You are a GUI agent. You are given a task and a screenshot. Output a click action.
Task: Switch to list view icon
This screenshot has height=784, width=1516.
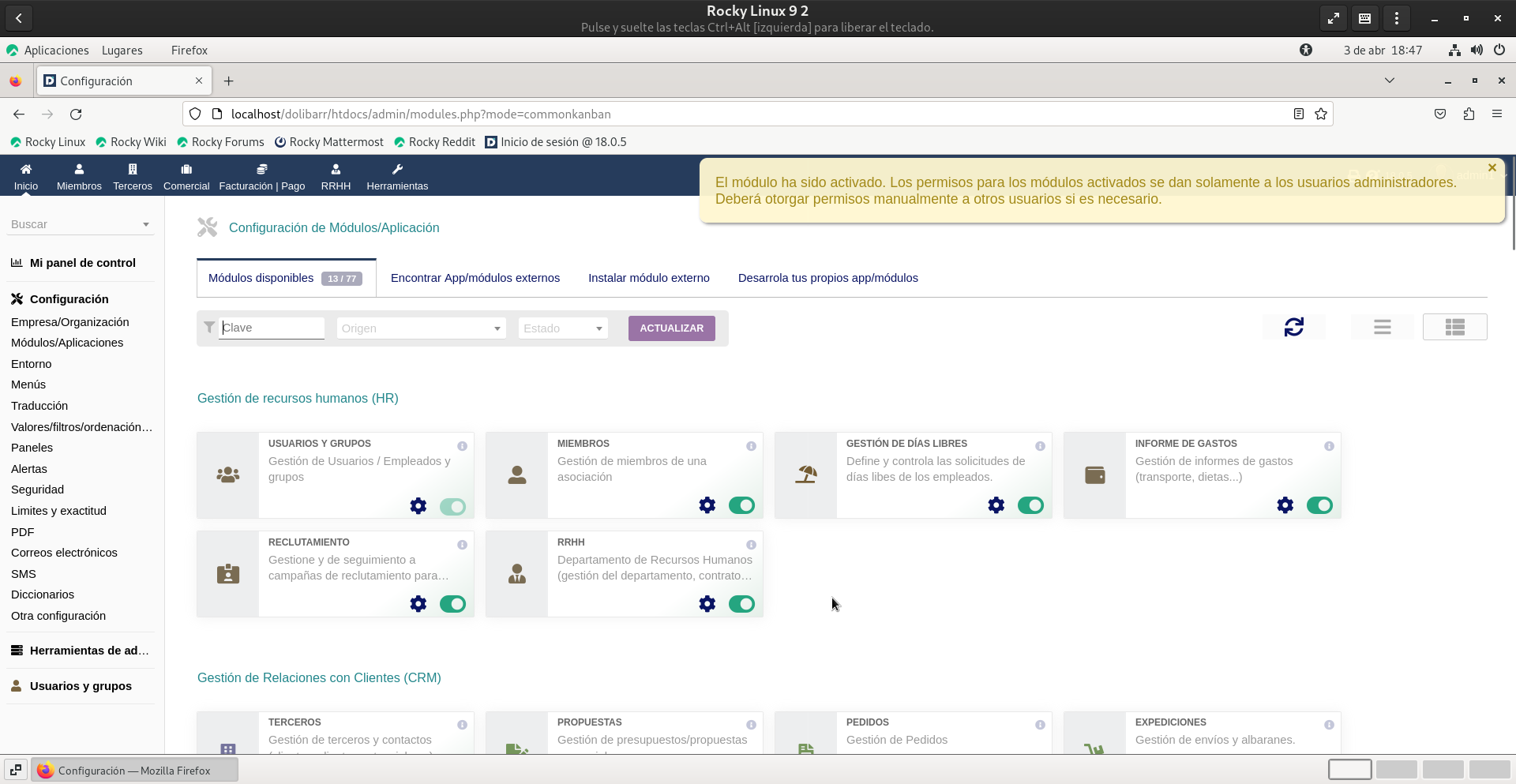[x=1382, y=327]
